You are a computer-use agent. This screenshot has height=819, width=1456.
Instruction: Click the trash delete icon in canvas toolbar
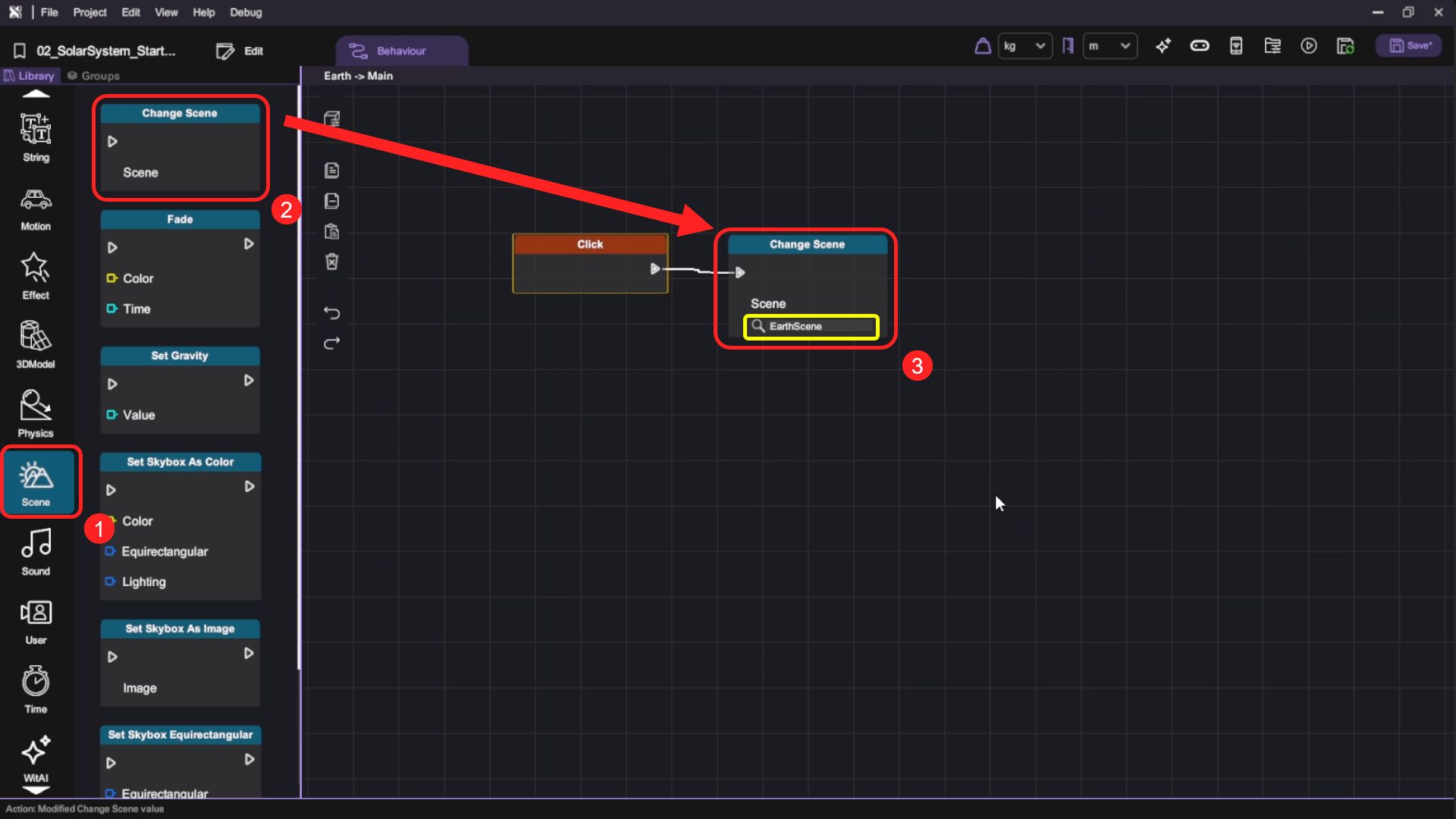tap(331, 262)
